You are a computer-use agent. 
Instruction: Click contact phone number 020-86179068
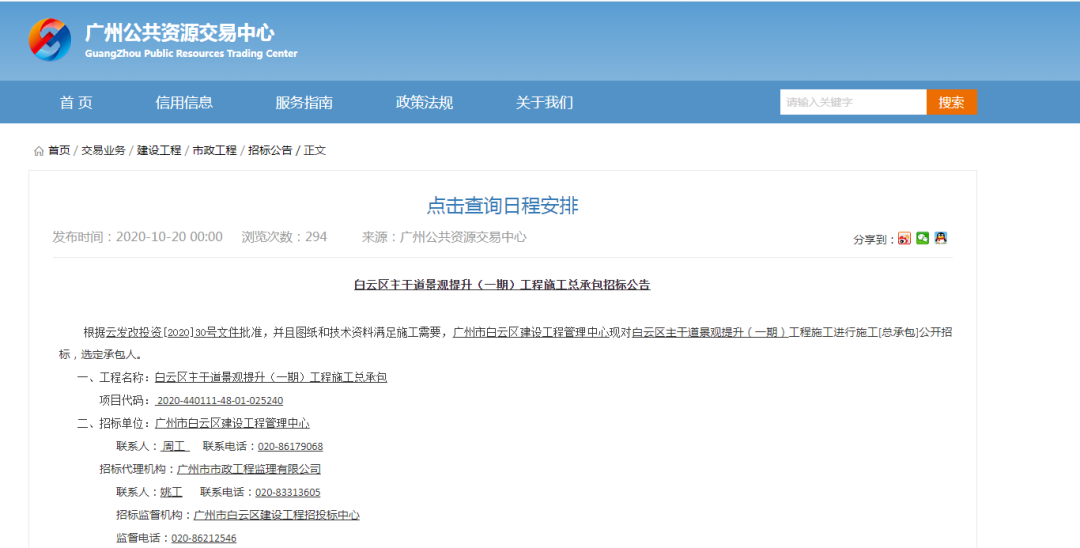(290, 446)
